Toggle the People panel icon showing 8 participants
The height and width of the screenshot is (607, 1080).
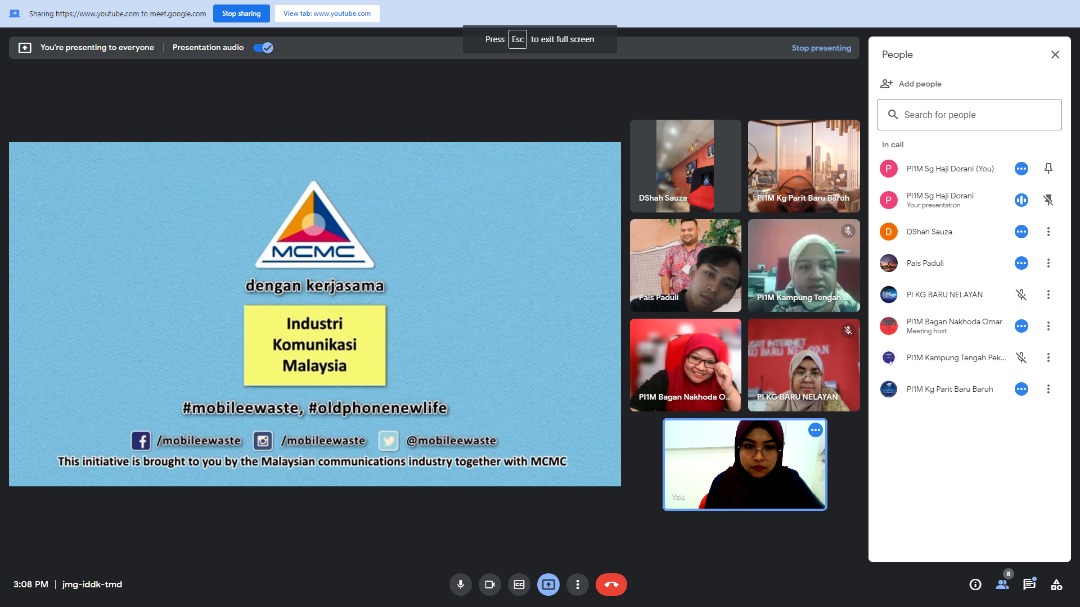(x=1002, y=584)
